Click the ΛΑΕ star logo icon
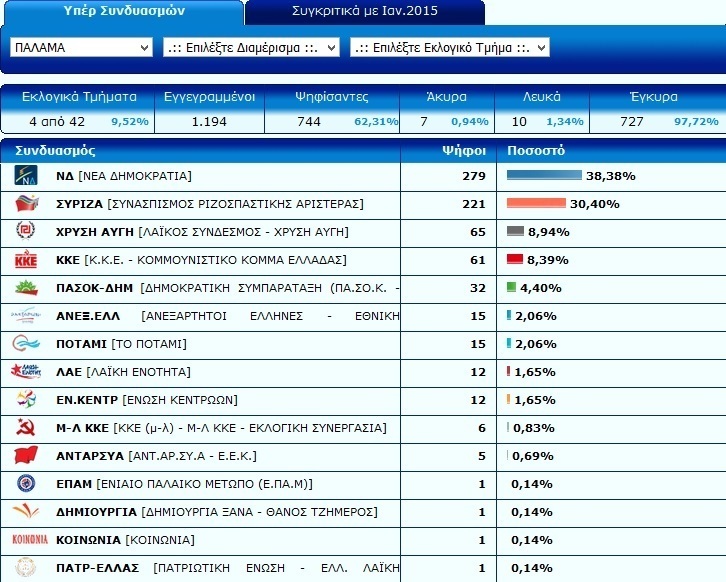 coord(26,371)
